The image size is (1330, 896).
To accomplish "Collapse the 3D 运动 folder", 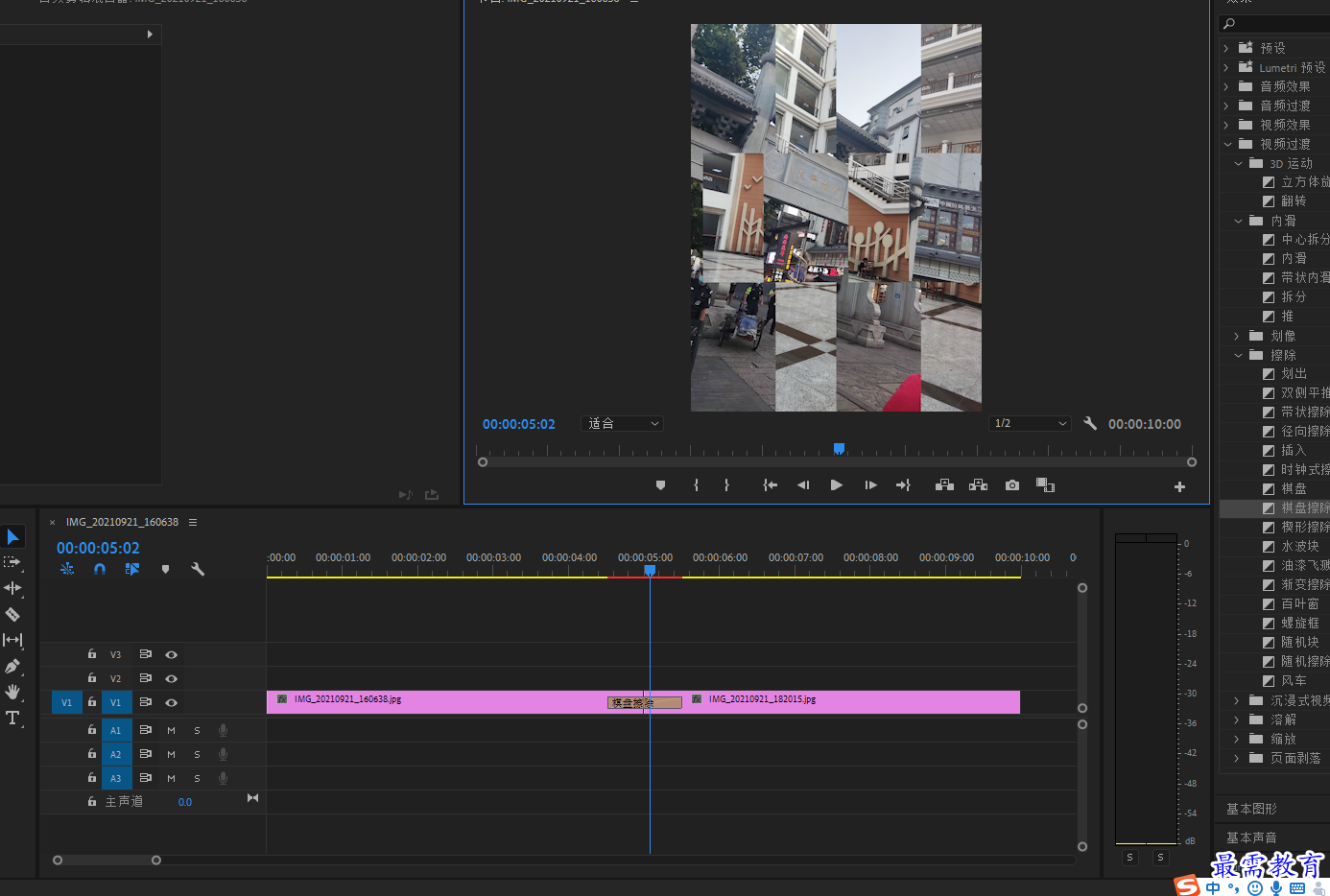I will (1238, 163).
